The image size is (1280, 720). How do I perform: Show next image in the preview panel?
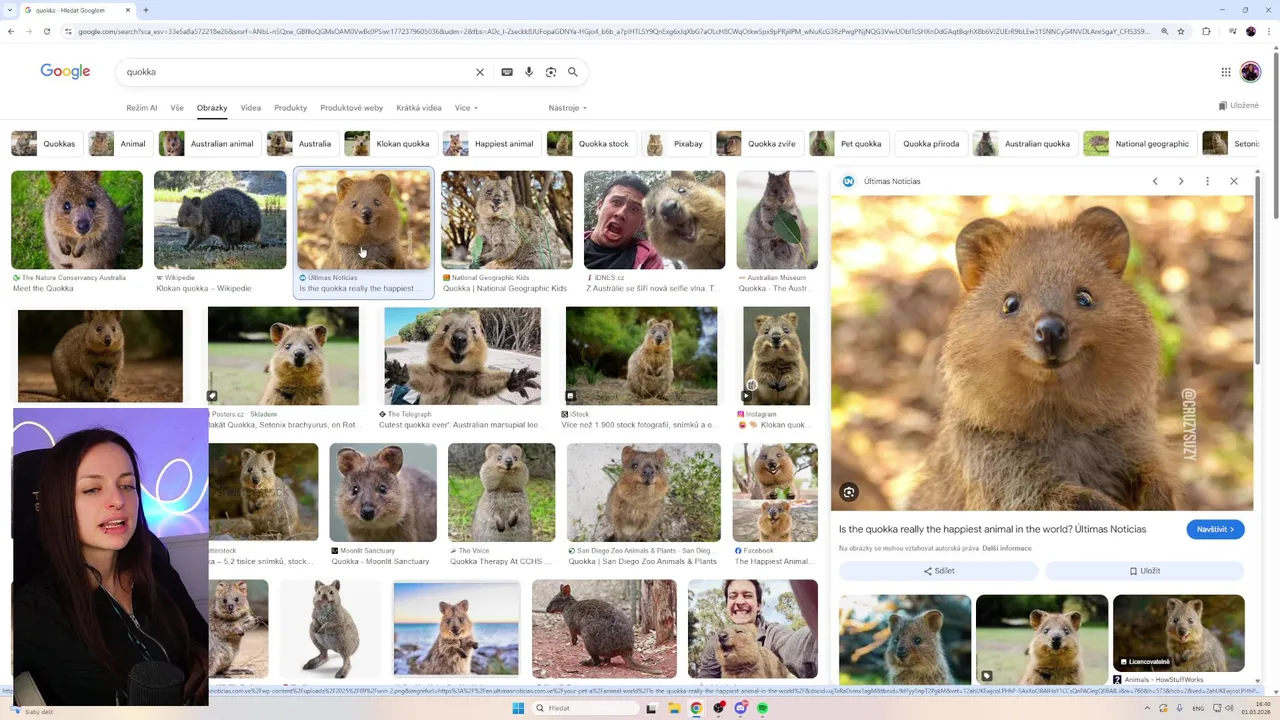[x=1181, y=181]
